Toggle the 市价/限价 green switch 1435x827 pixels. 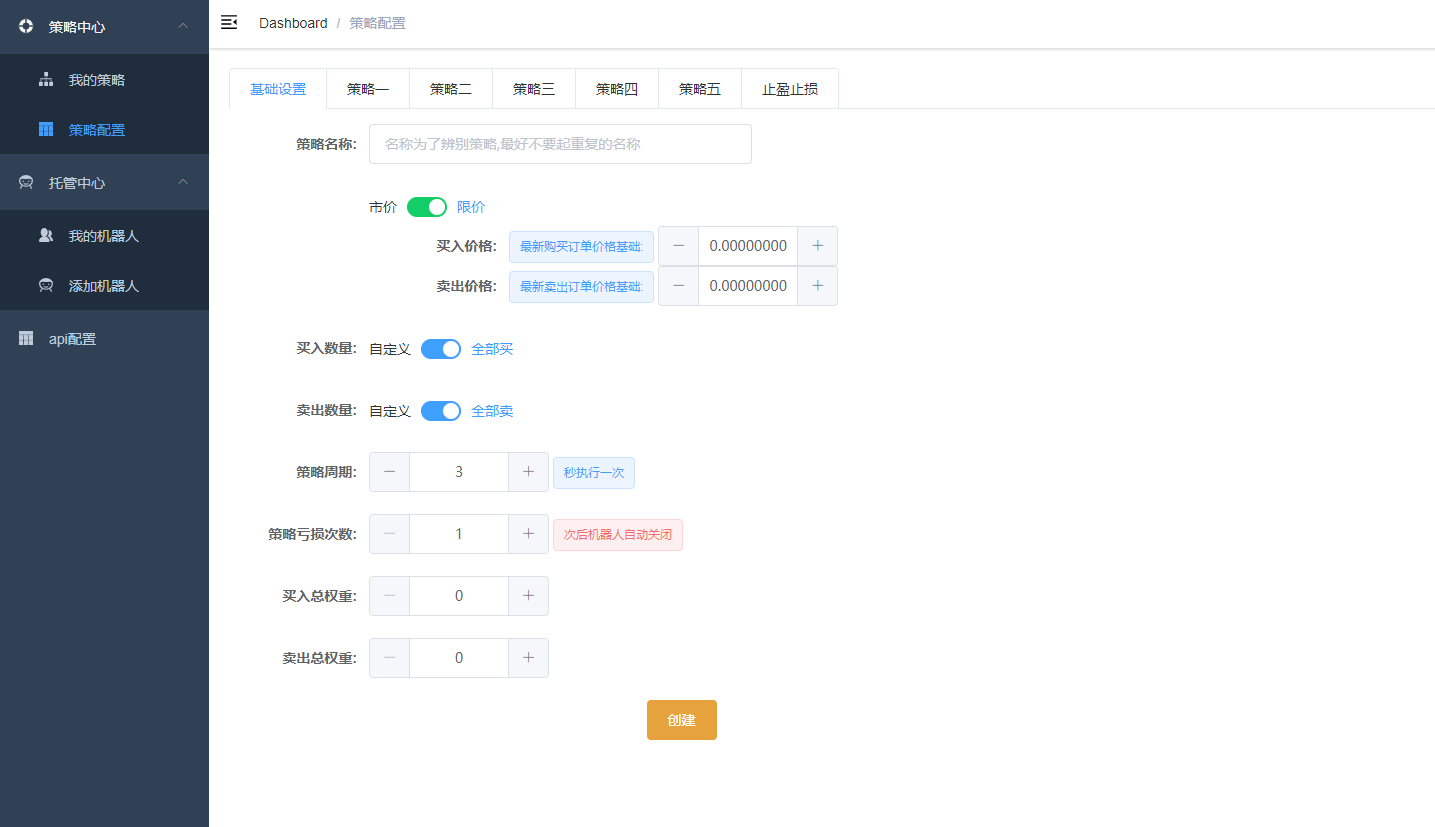click(x=427, y=207)
